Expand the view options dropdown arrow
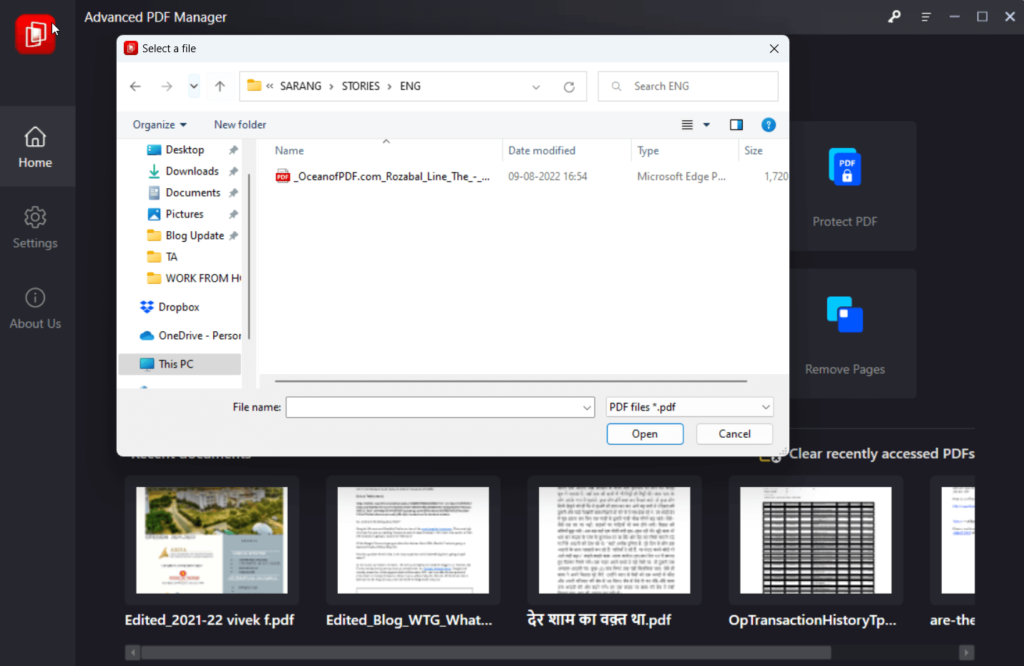 706,125
